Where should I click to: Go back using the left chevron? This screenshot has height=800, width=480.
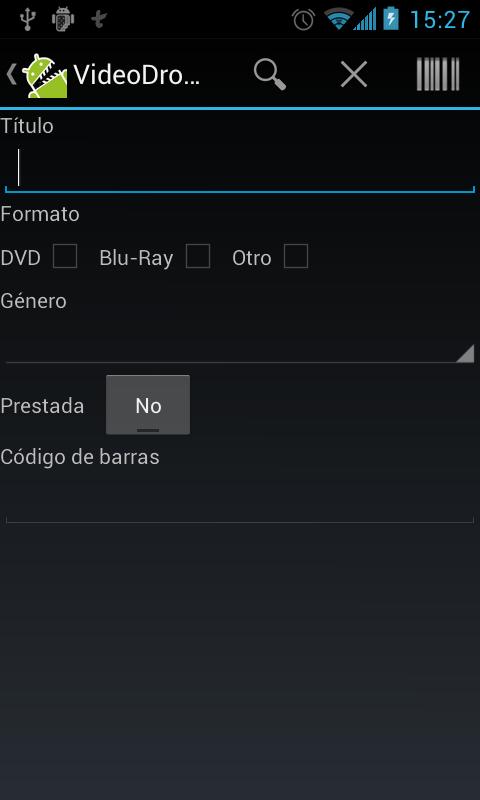(11, 74)
